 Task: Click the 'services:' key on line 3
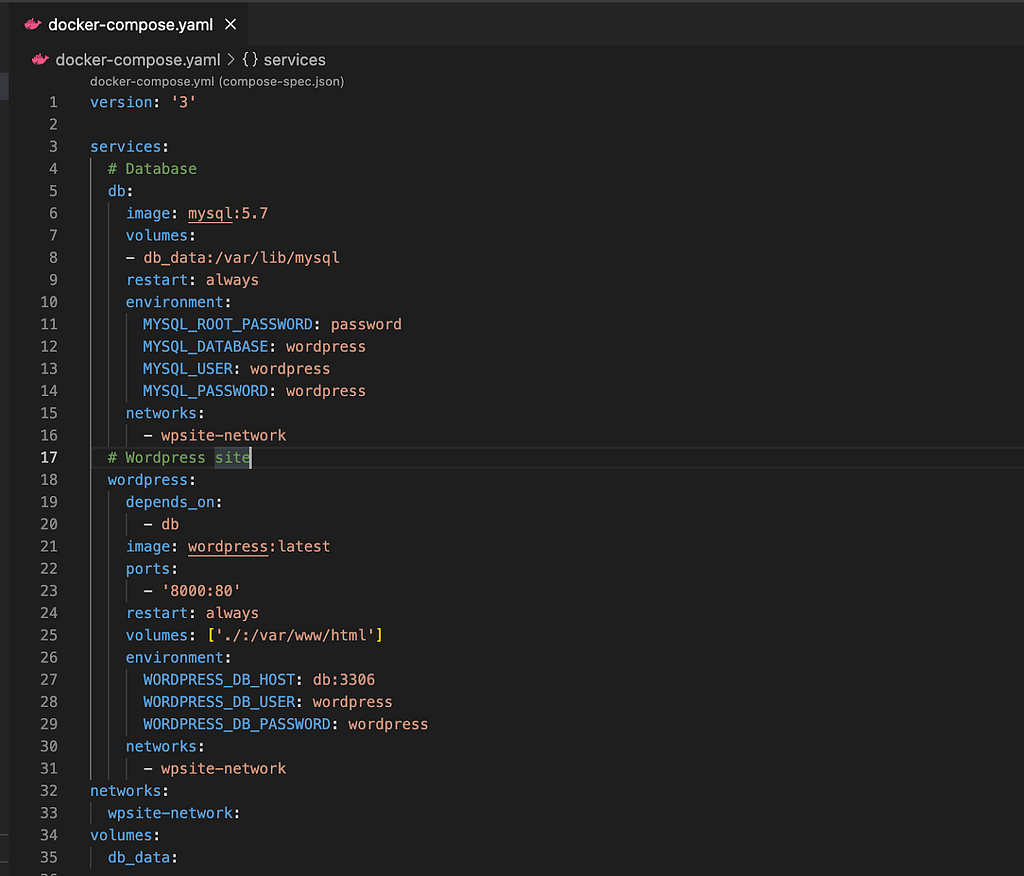(x=129, y=147)
